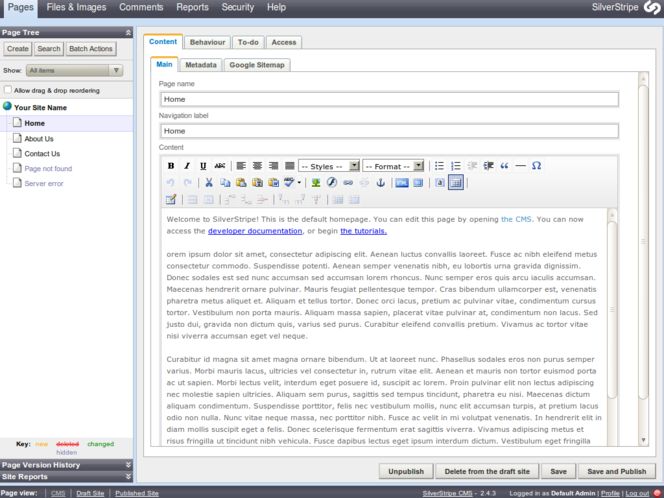This screenshot has height=498, width=664.
Task: Insert a bulleted list
Action: pyautogui.click(x=439, y=166)
